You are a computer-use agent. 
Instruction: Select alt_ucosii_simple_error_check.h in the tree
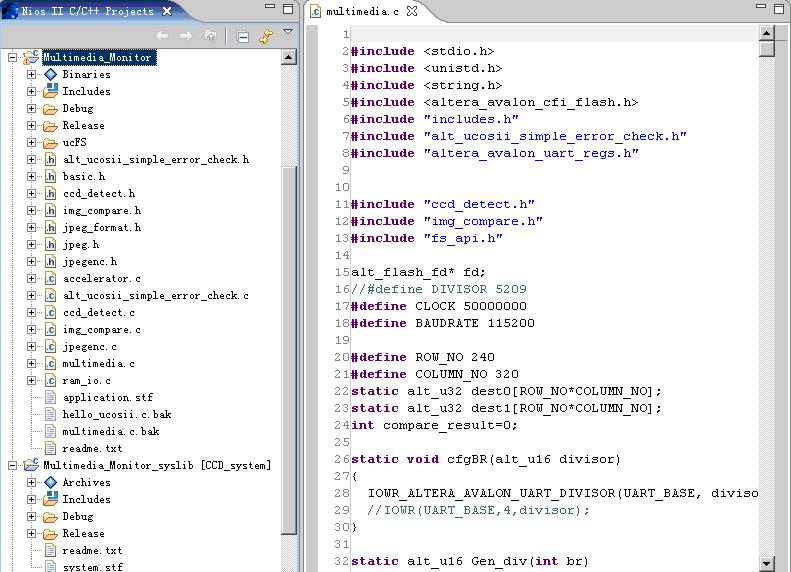point(156,160)
